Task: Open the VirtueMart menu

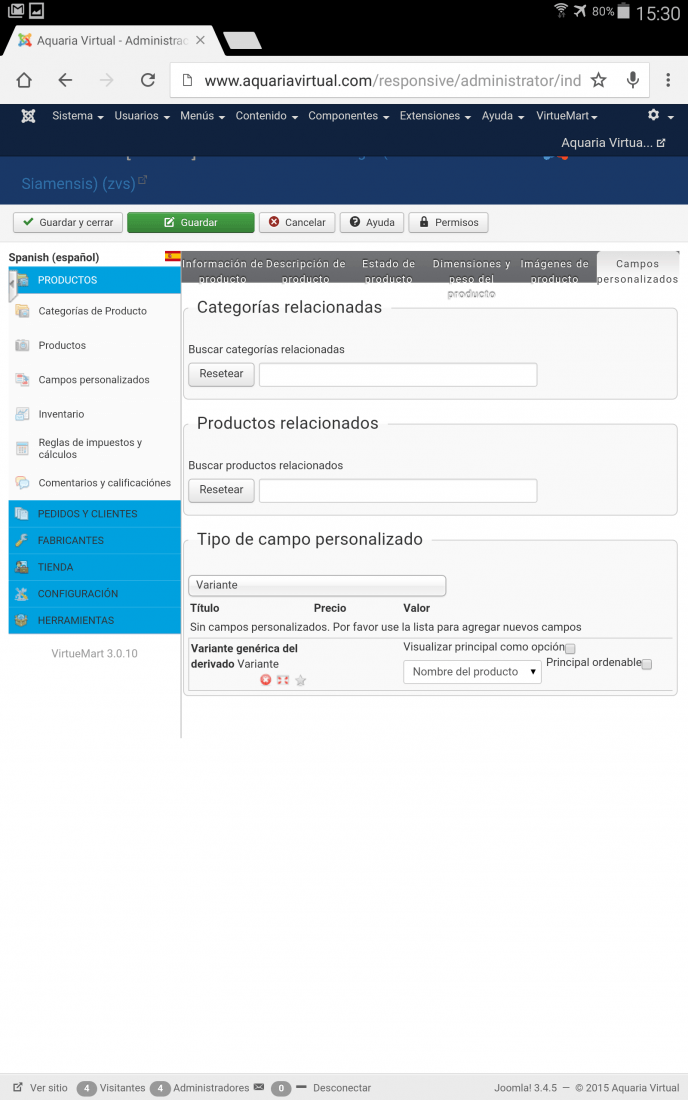Action: pyautogui.click(x=567, y=116)
